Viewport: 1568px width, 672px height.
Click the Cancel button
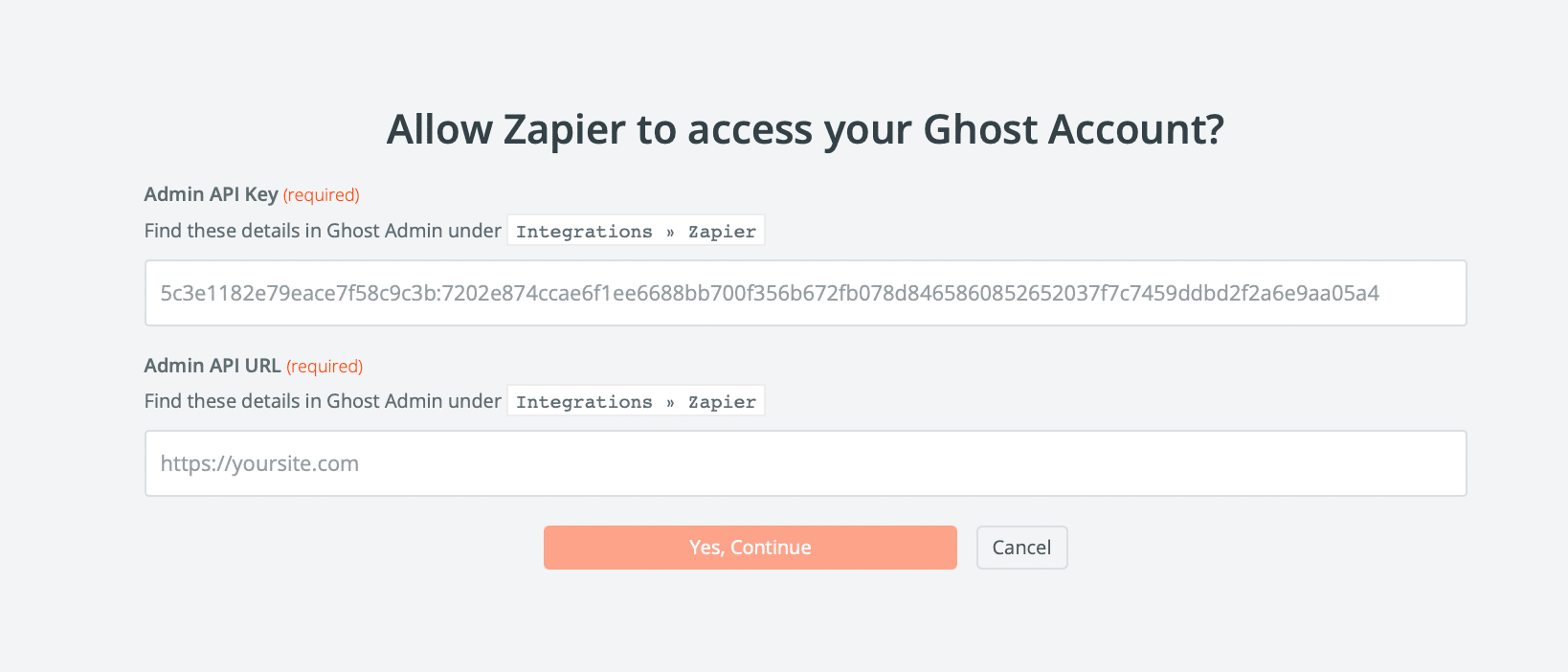click(x=1021, y=548)
